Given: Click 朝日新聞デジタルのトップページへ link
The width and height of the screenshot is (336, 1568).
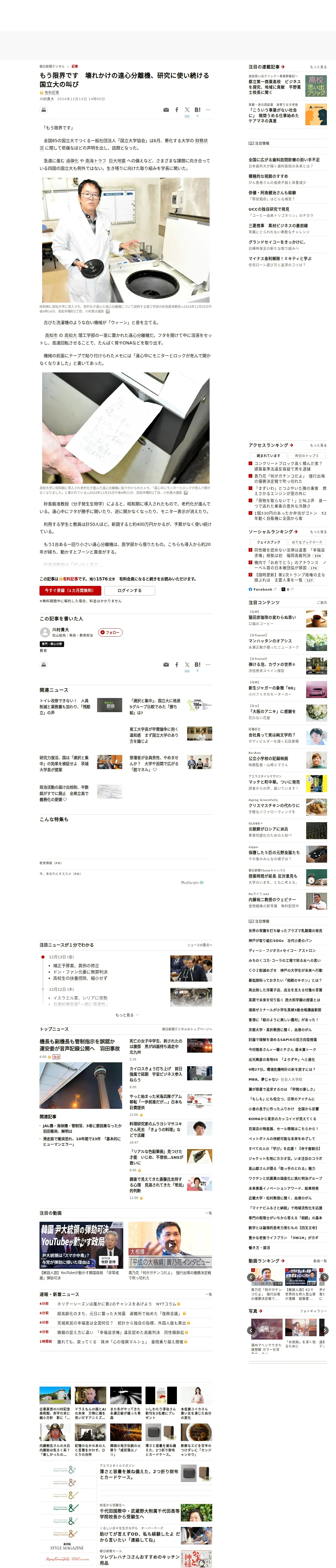Looking at the screenshot, I should click(187, 1029).
